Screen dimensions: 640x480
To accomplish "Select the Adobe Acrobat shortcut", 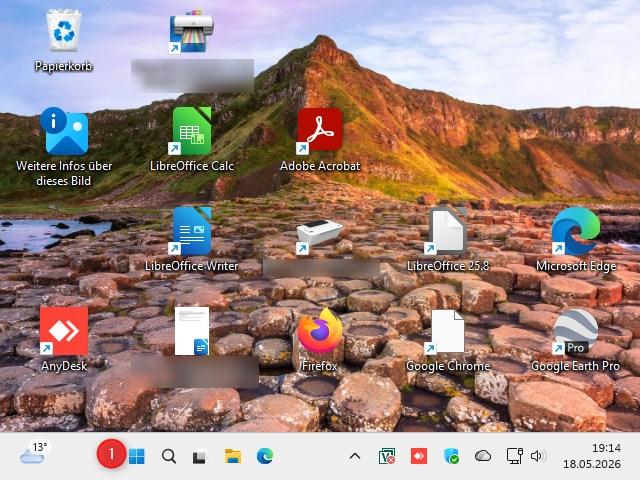I will pos(319,131).
